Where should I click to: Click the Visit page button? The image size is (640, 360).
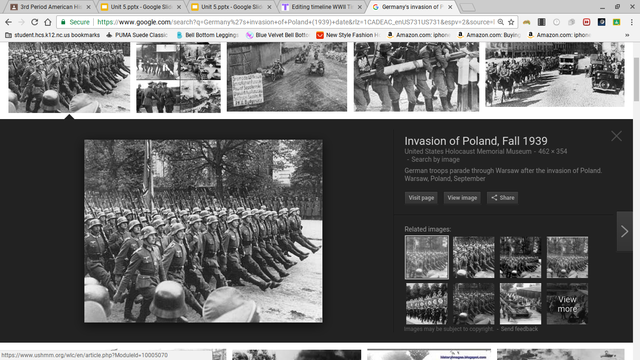click(x=421, y=198)
